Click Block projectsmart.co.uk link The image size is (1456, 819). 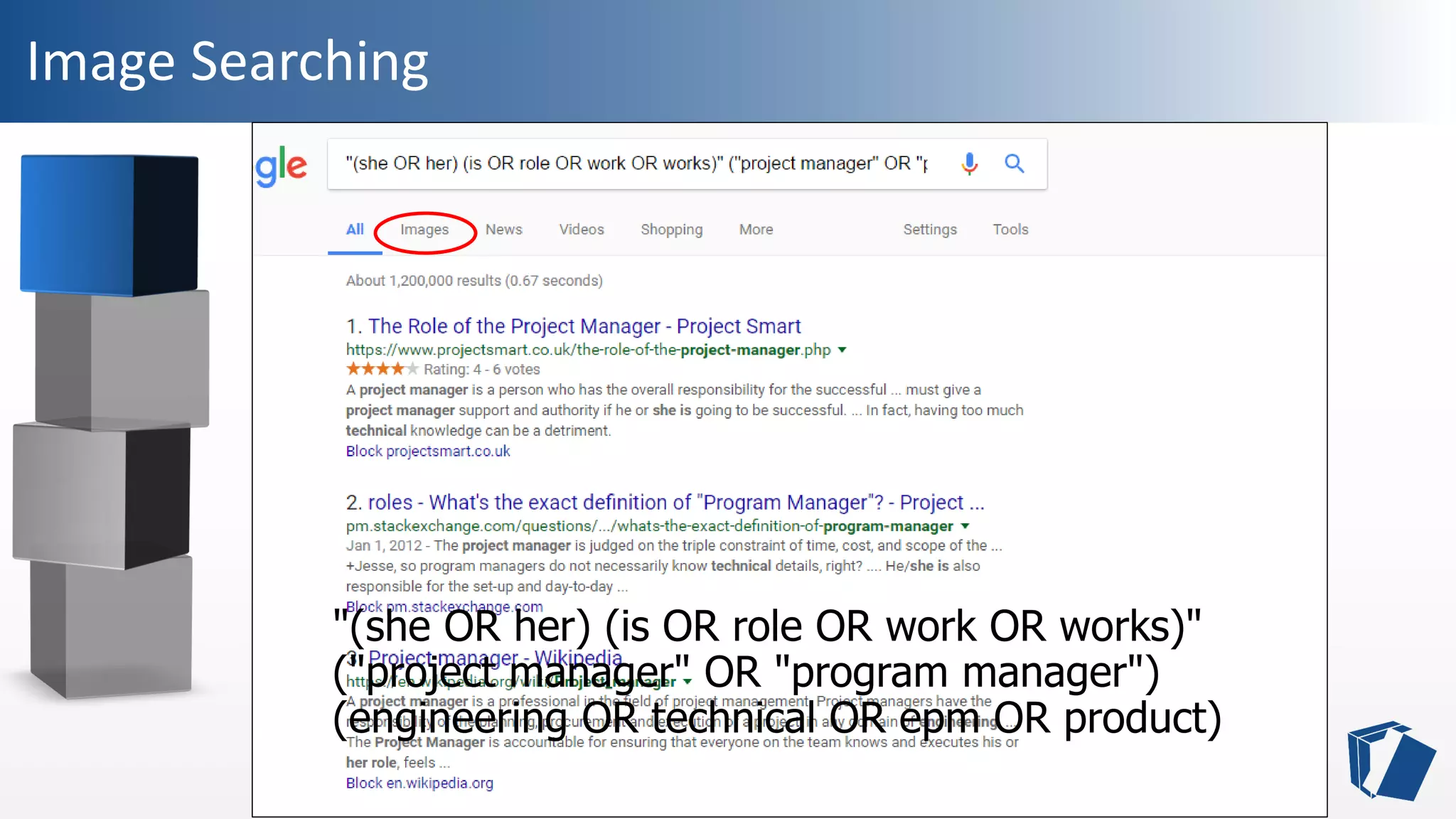point(428,451)
